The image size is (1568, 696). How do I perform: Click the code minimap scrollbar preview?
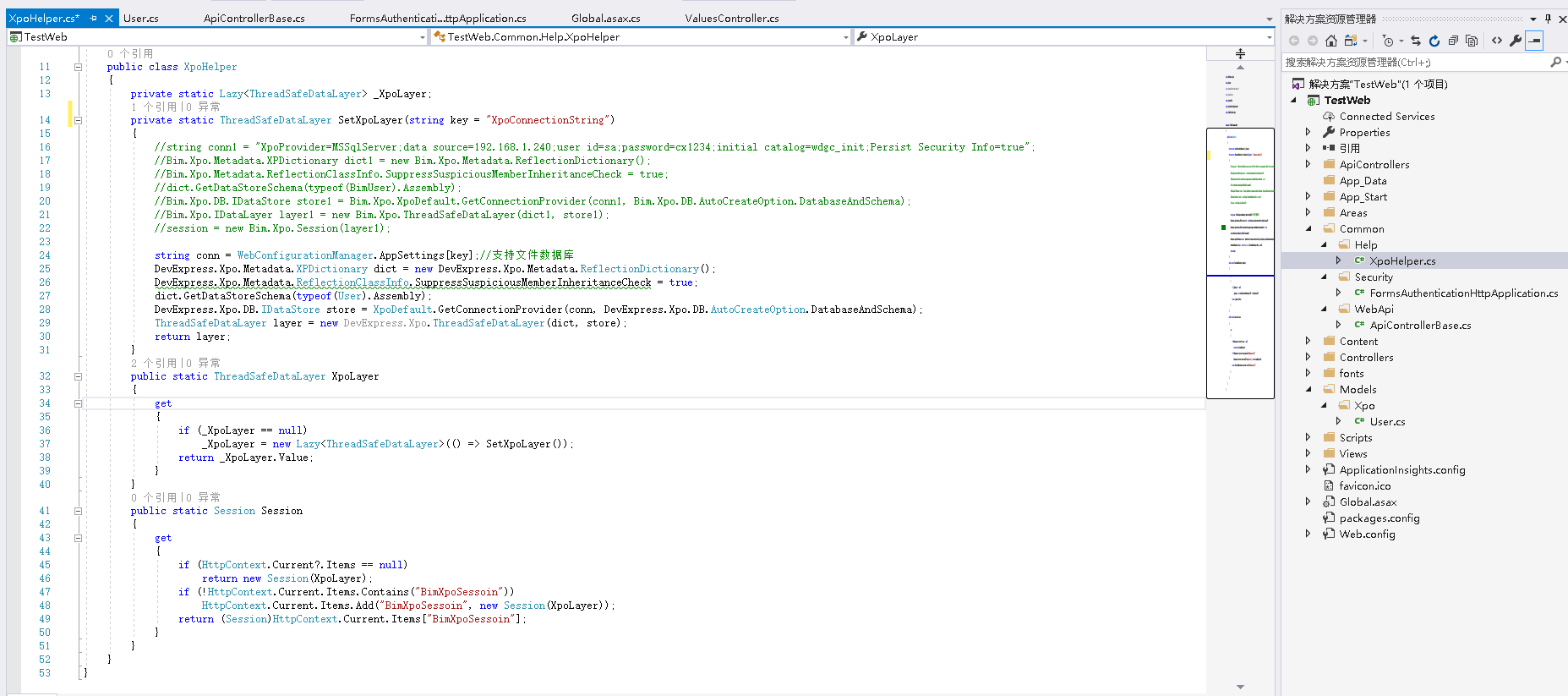coord(1240,262)
